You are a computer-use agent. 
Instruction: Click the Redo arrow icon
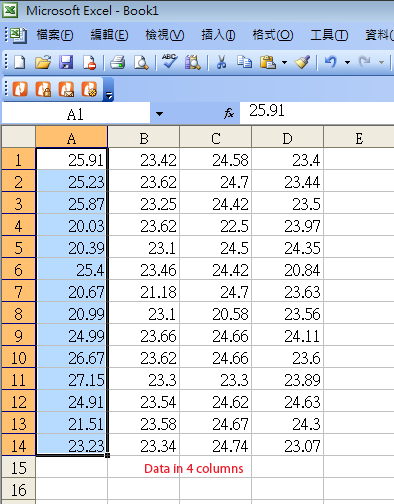coord(364,62)
